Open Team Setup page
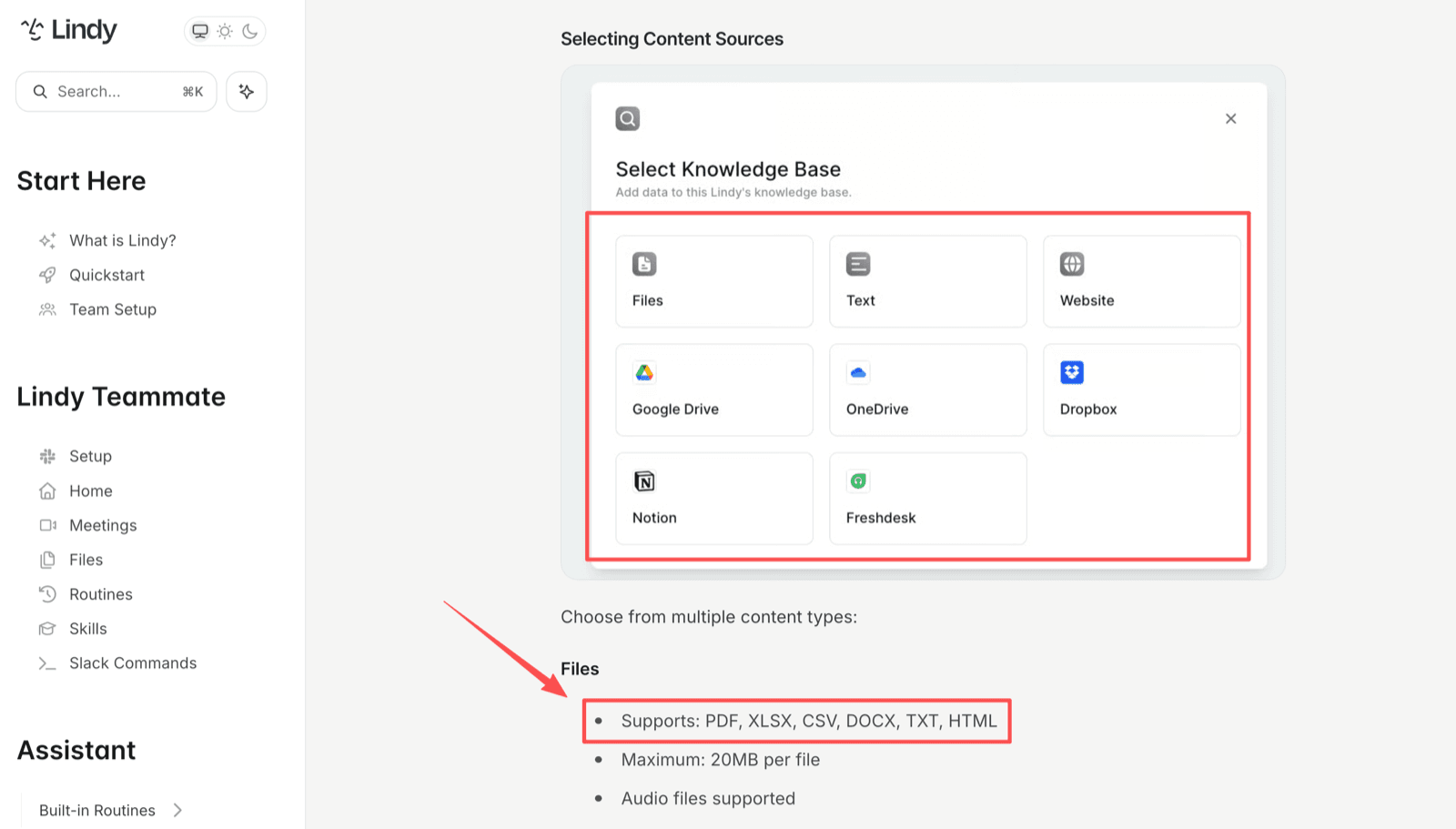This screenshot has height=829, width=1456. click(x=113, y=309)
